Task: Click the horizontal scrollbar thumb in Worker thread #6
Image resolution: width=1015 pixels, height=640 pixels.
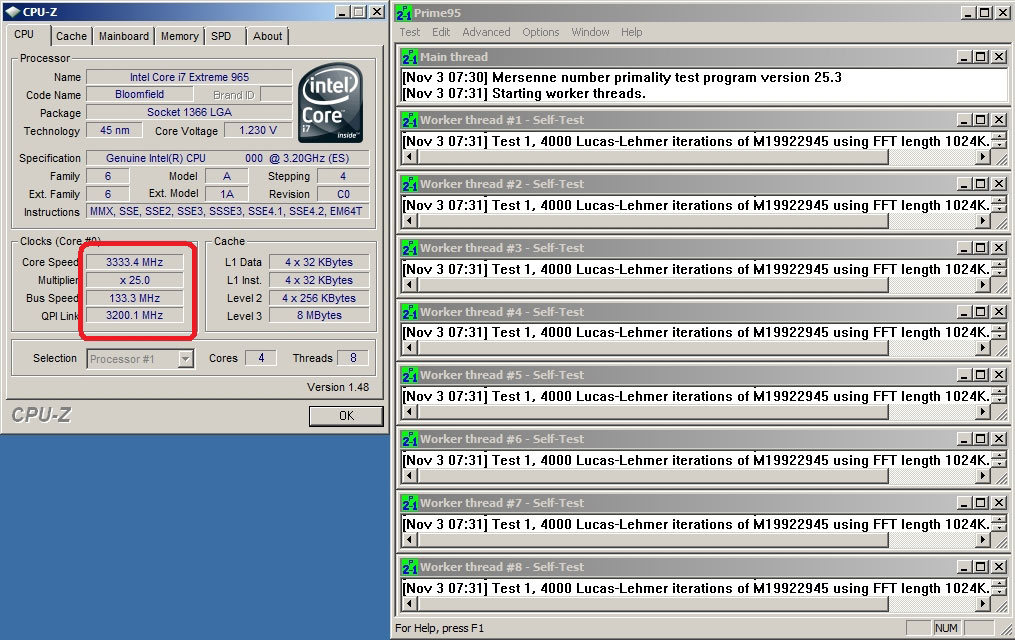Action: 653,476
